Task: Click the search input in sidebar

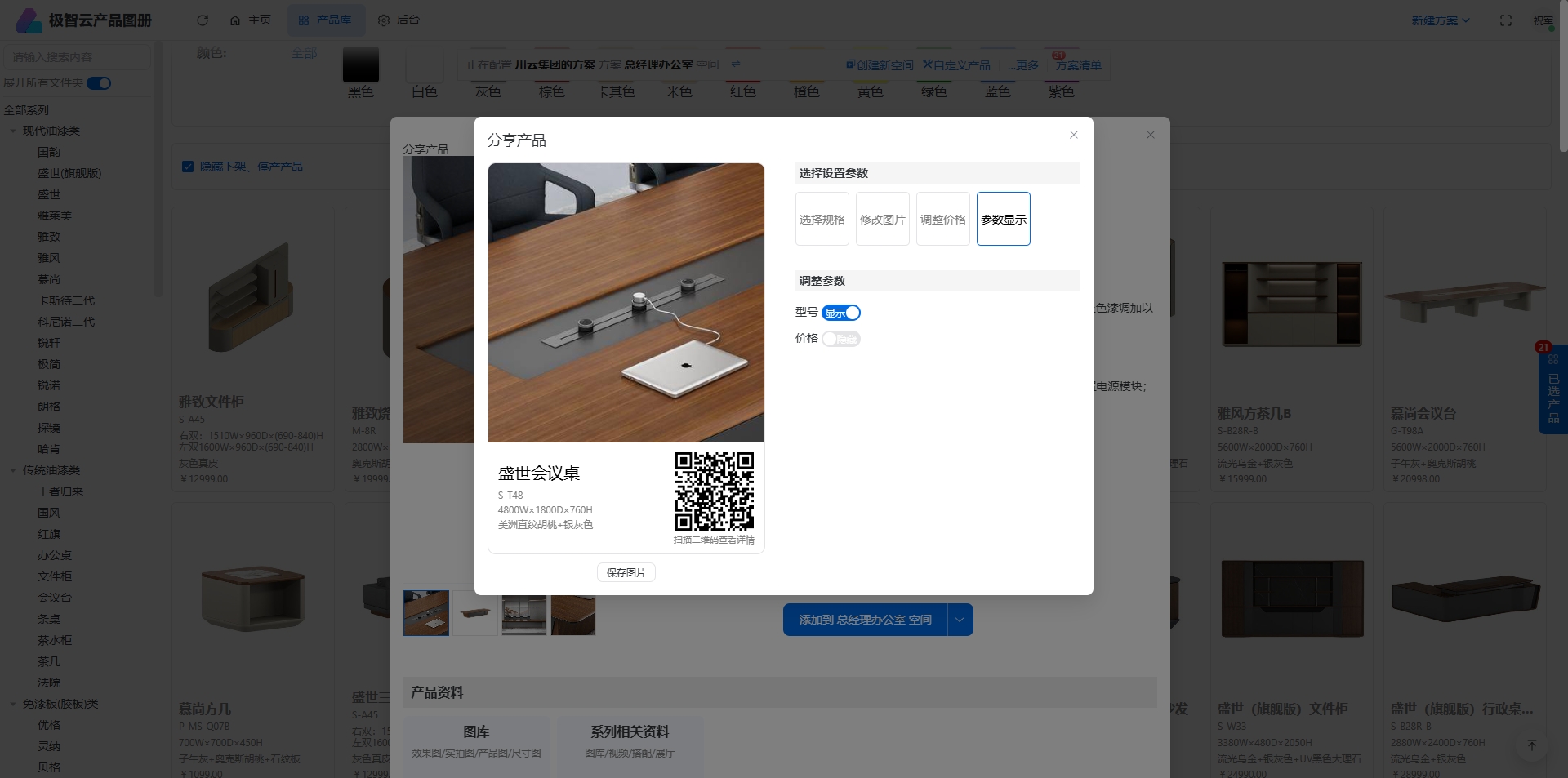Action: (x=77, y=57)
